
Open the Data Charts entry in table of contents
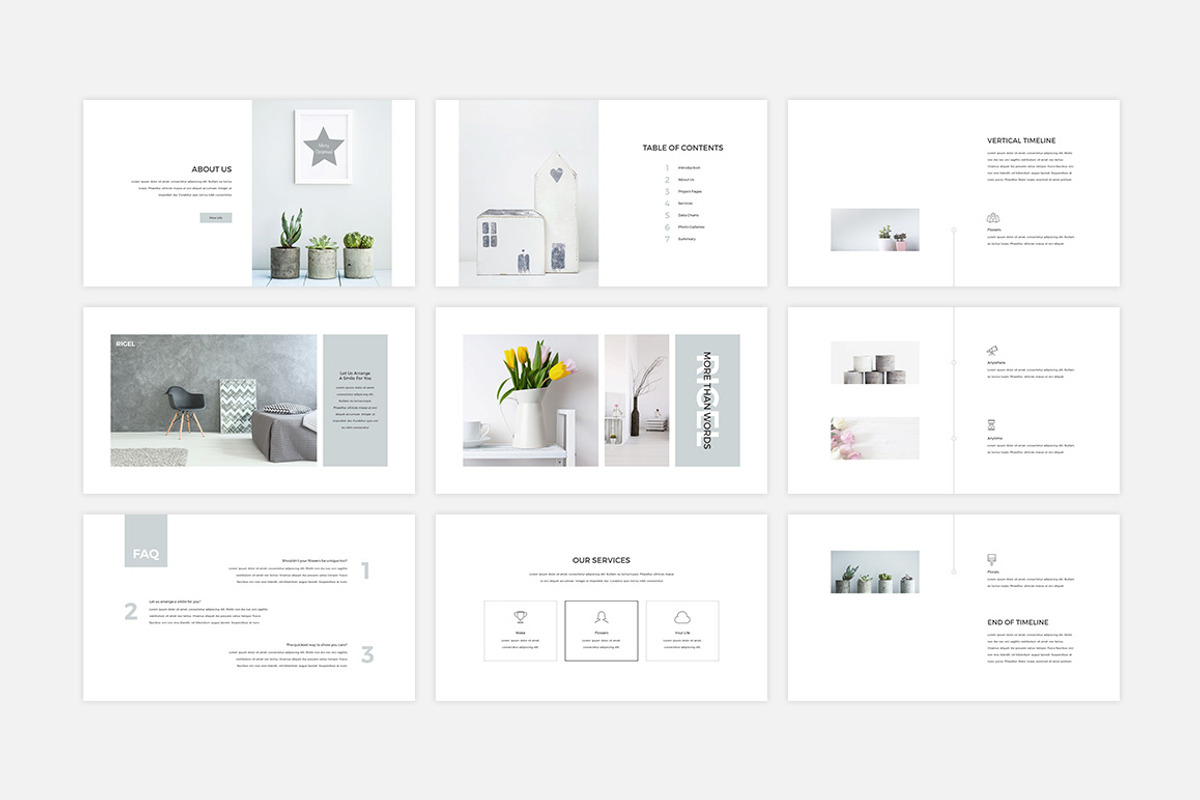coord(688,215)
